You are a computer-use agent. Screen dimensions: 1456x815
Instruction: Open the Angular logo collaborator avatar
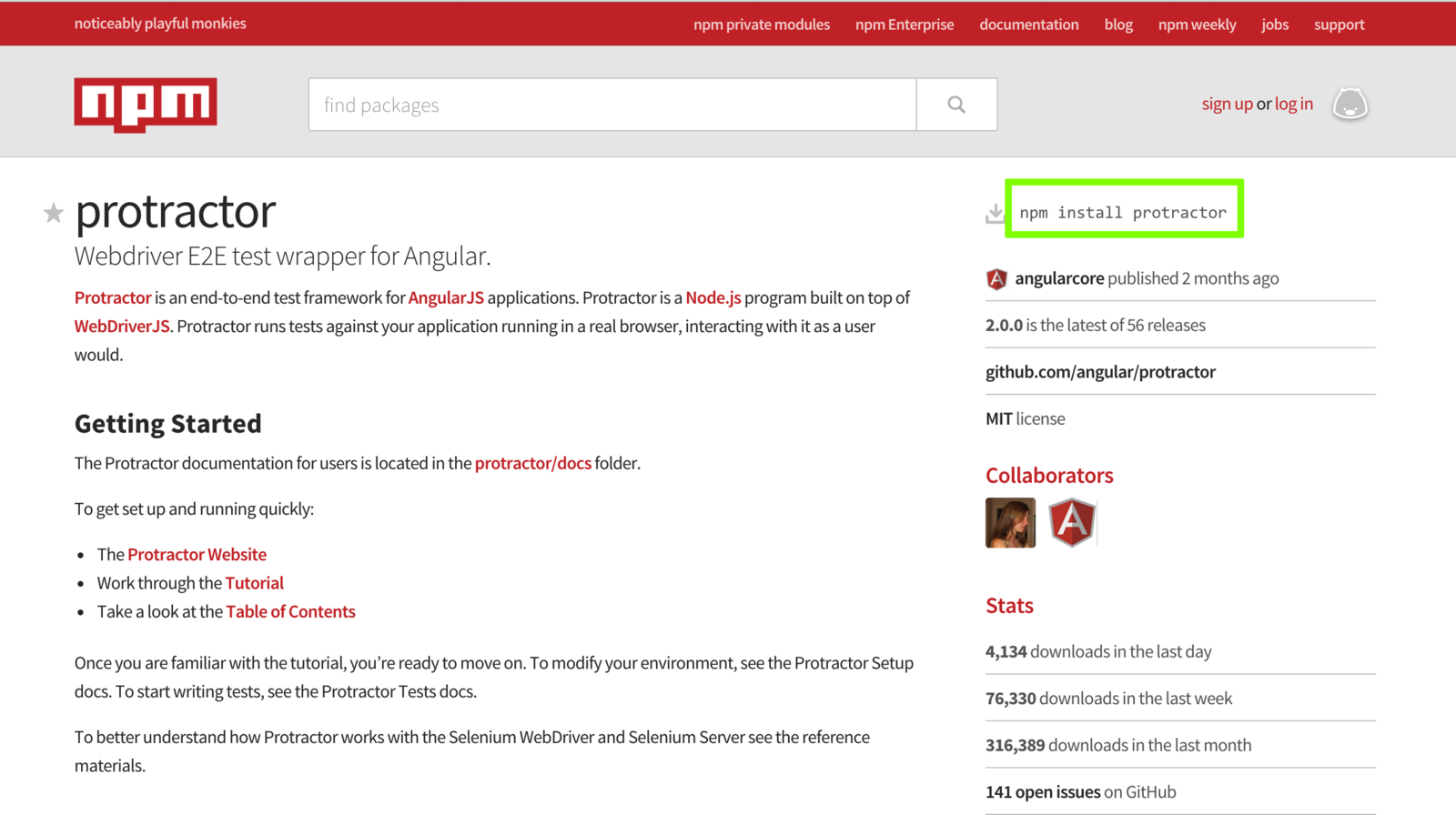click(x=1072, y=523)
